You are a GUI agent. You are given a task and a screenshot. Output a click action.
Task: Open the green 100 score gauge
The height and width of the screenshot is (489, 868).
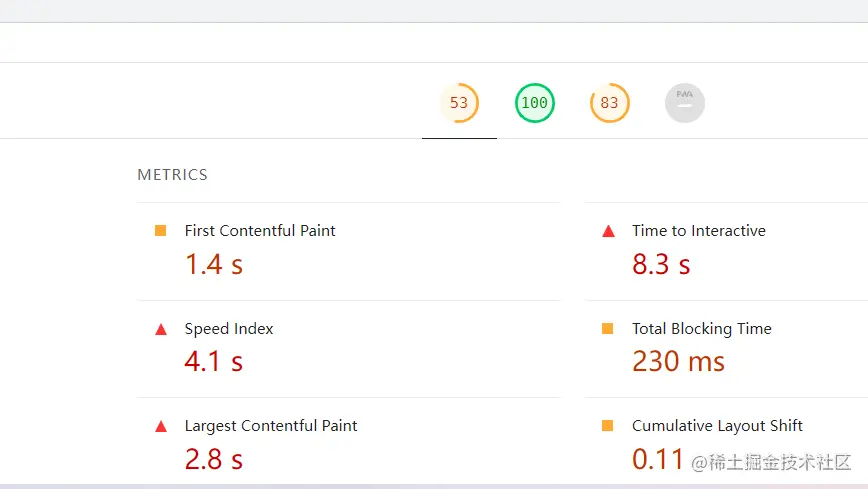coord(535,103)
